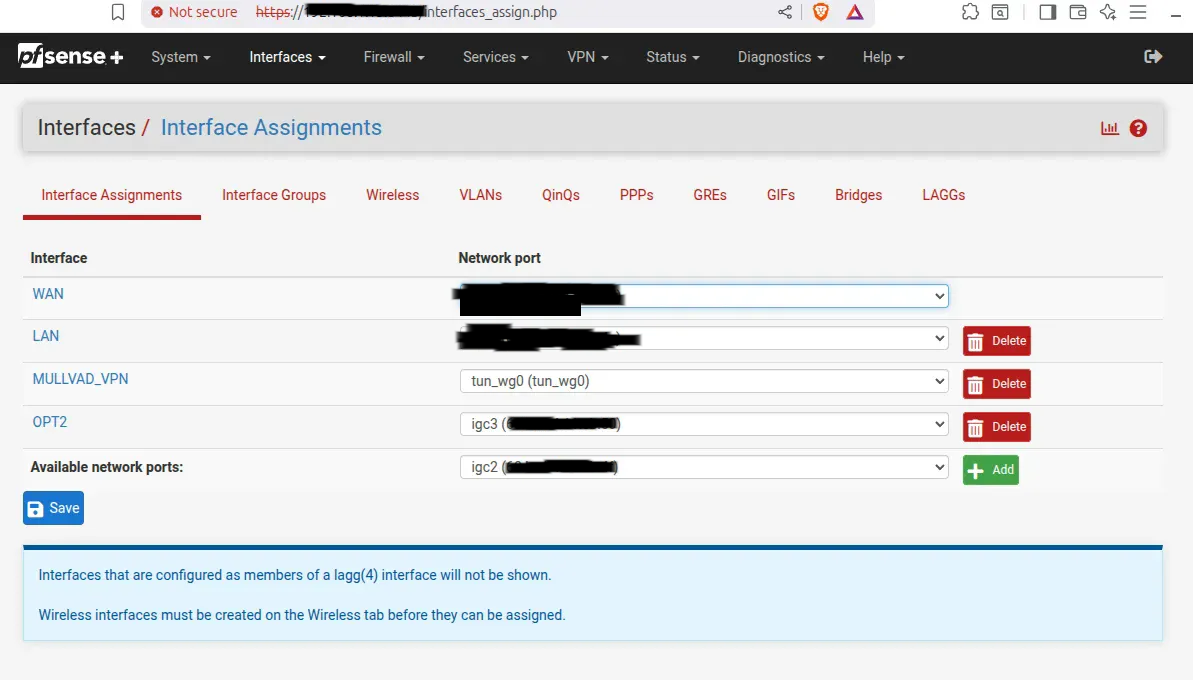Click the disk icon on the Save button

click(x=36, y=507)
